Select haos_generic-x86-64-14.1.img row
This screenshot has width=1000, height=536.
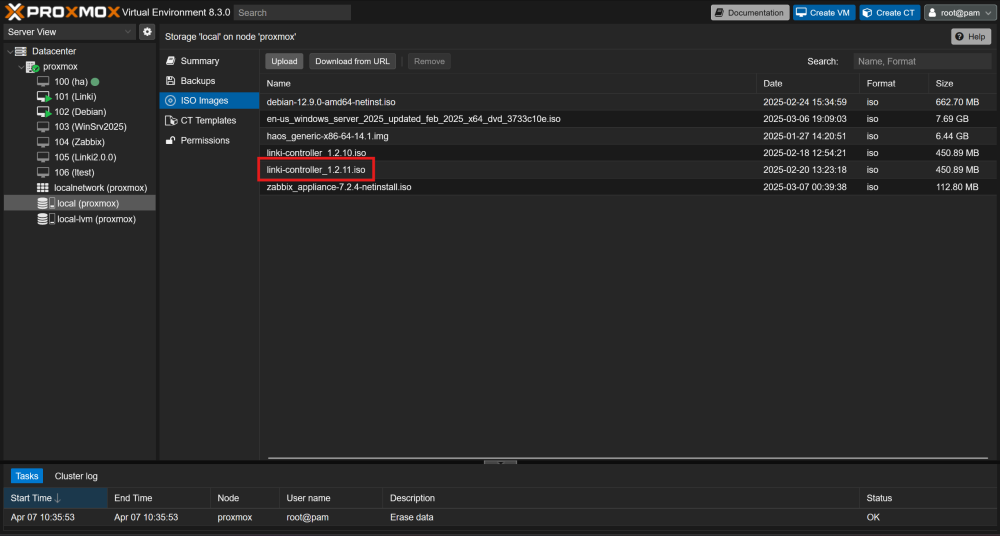click(x=626, y=136)
